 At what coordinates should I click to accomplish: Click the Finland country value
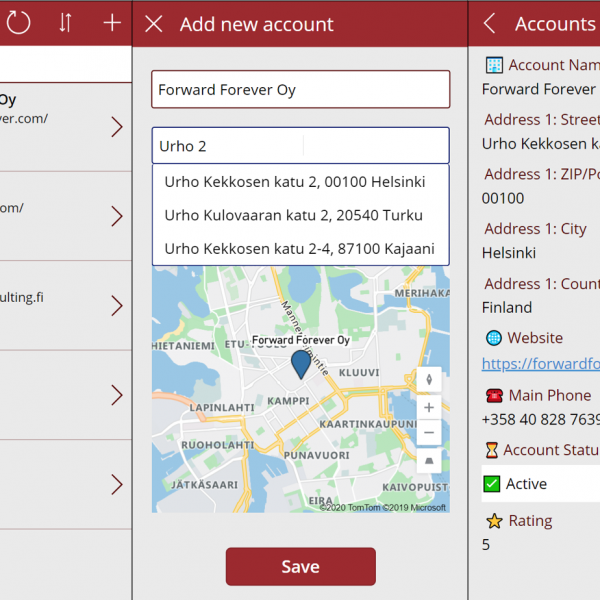pos(507,307)
